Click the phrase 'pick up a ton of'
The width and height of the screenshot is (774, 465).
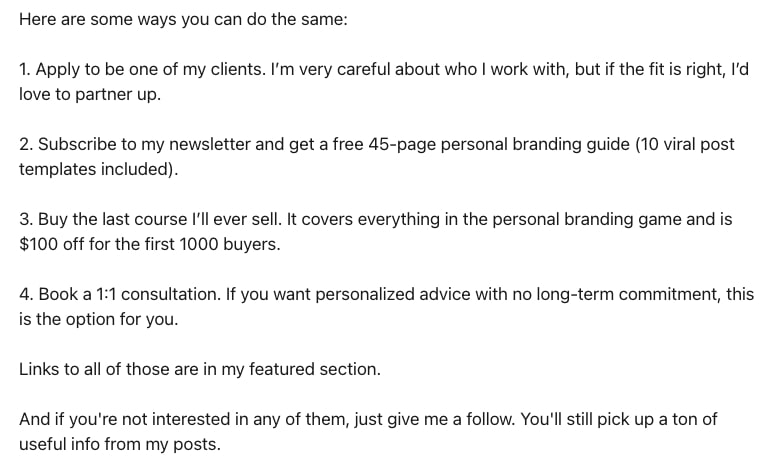pos(657,420)
